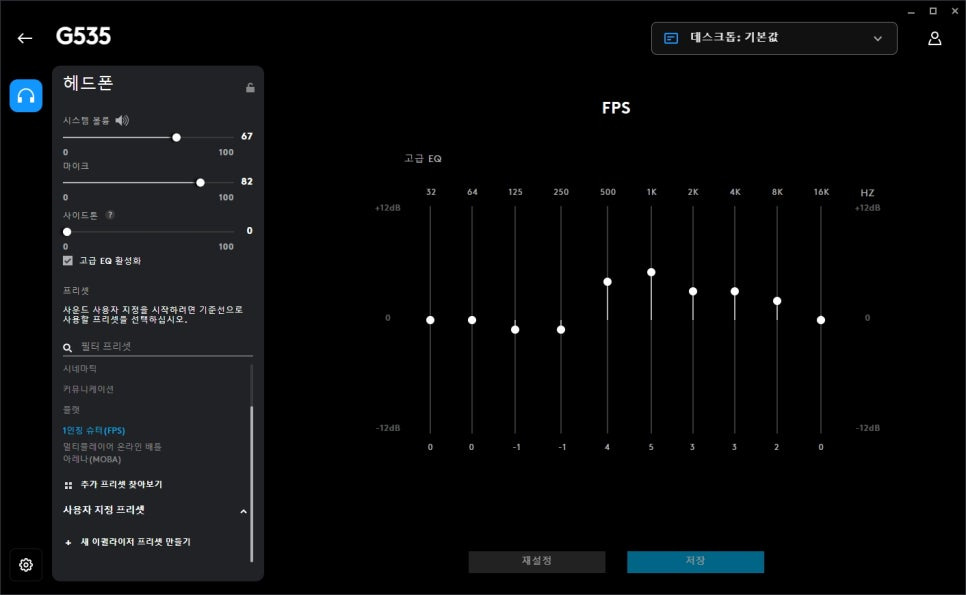Click the 헤드폰 panel heading

(x=88, y=83)
